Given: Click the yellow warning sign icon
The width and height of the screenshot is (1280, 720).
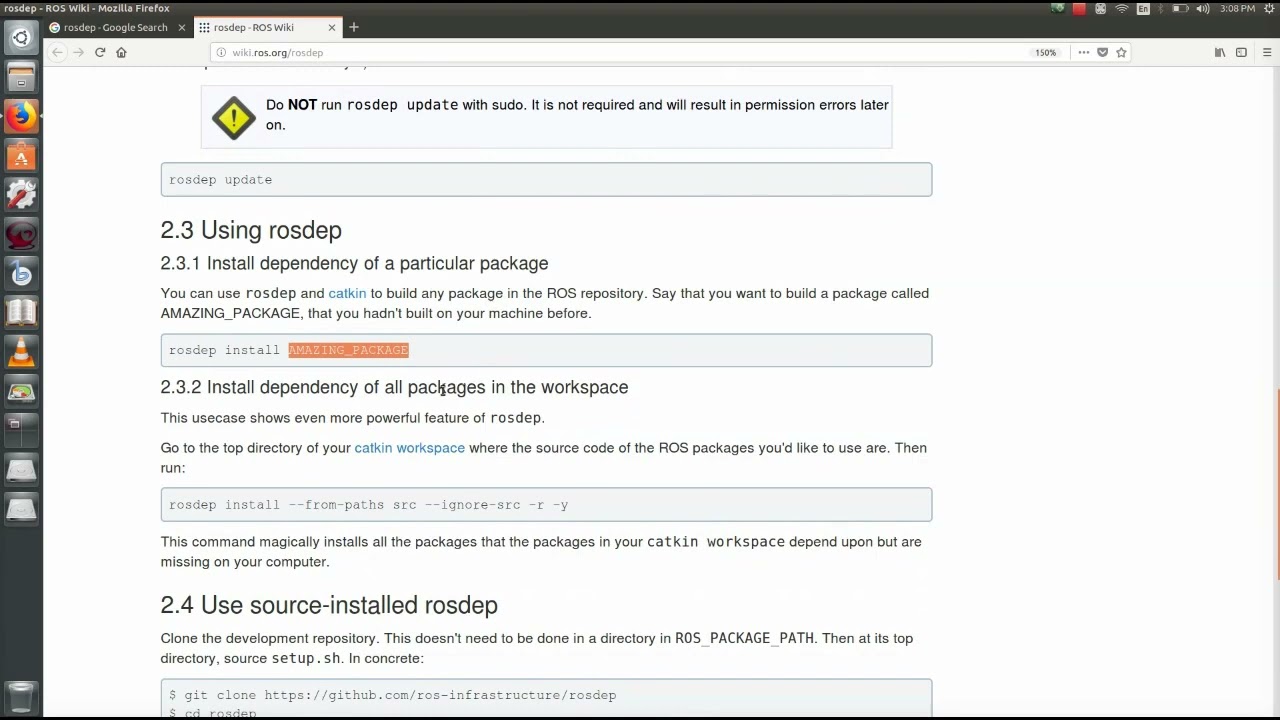Looking at the screenshot, I should [234, 118].
